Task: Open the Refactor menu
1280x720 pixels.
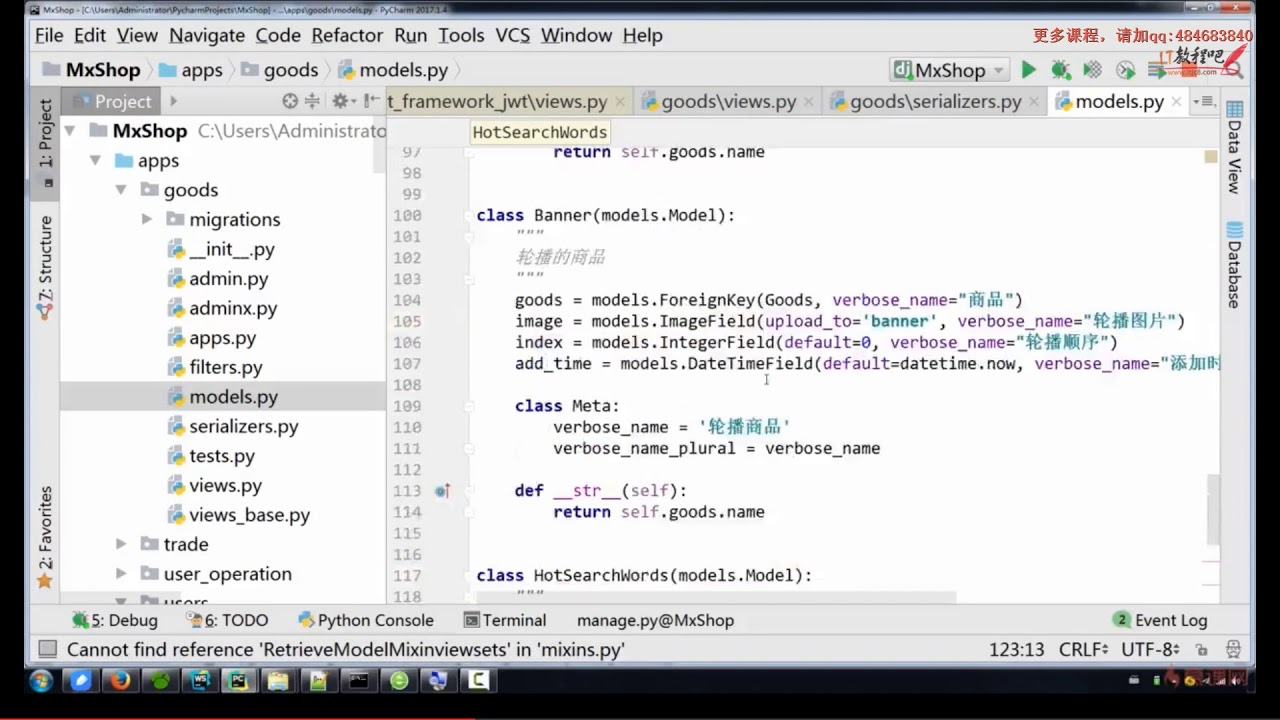Action: tap(347, 35)
